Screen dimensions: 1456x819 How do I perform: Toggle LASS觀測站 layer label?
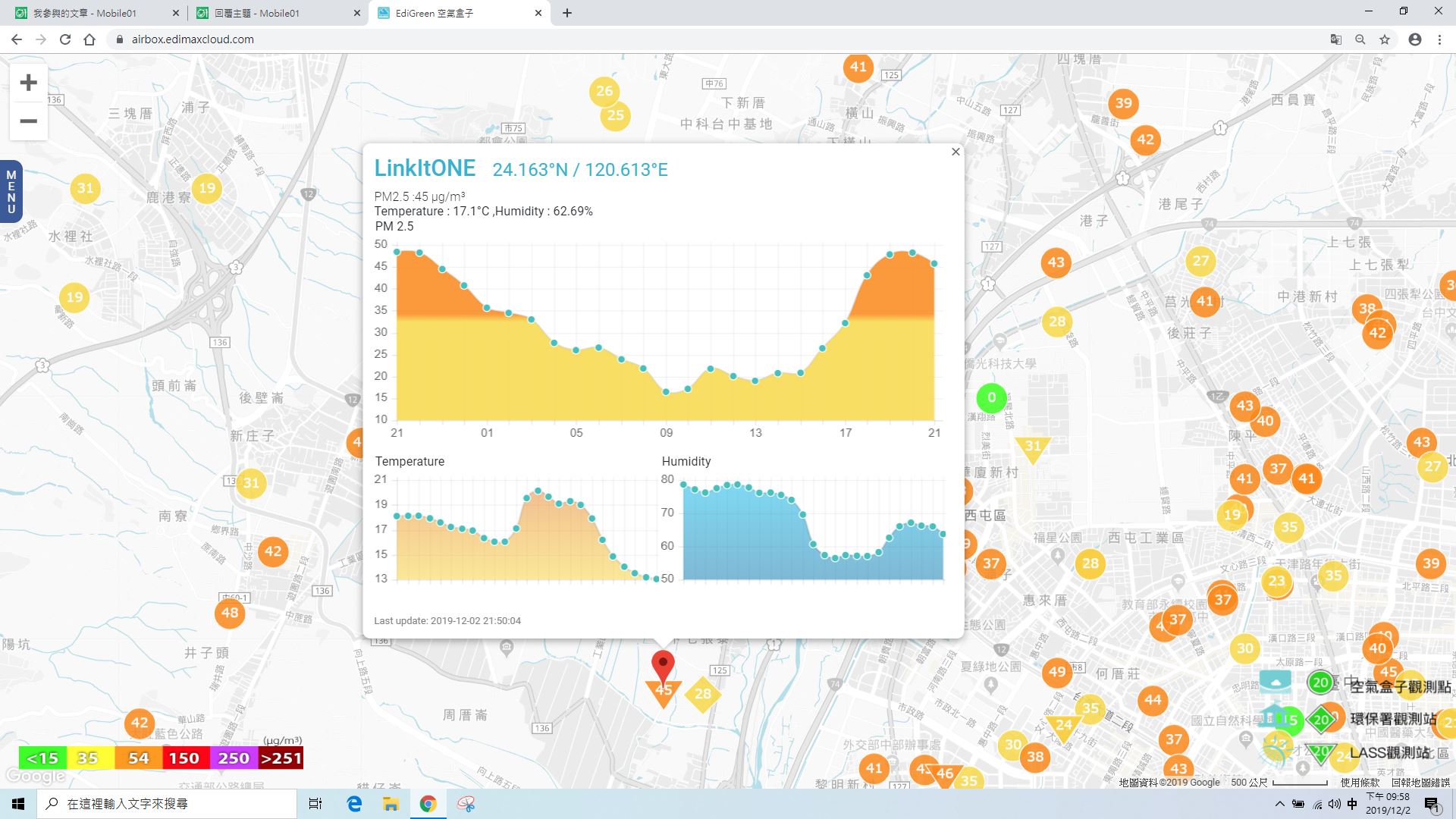(1389, 752)
